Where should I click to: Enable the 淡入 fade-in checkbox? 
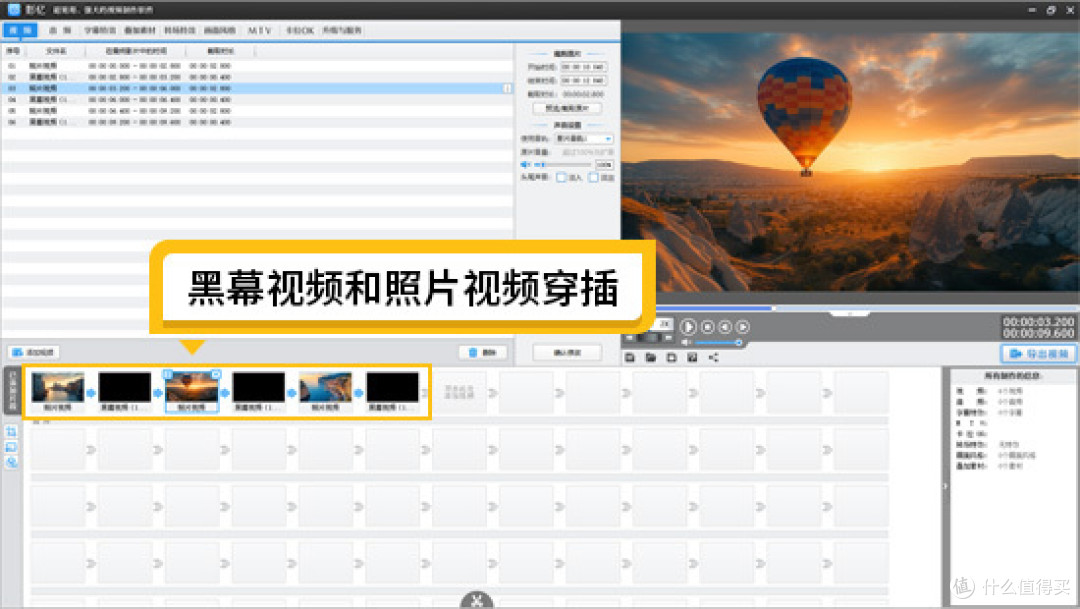coord(561,178)
